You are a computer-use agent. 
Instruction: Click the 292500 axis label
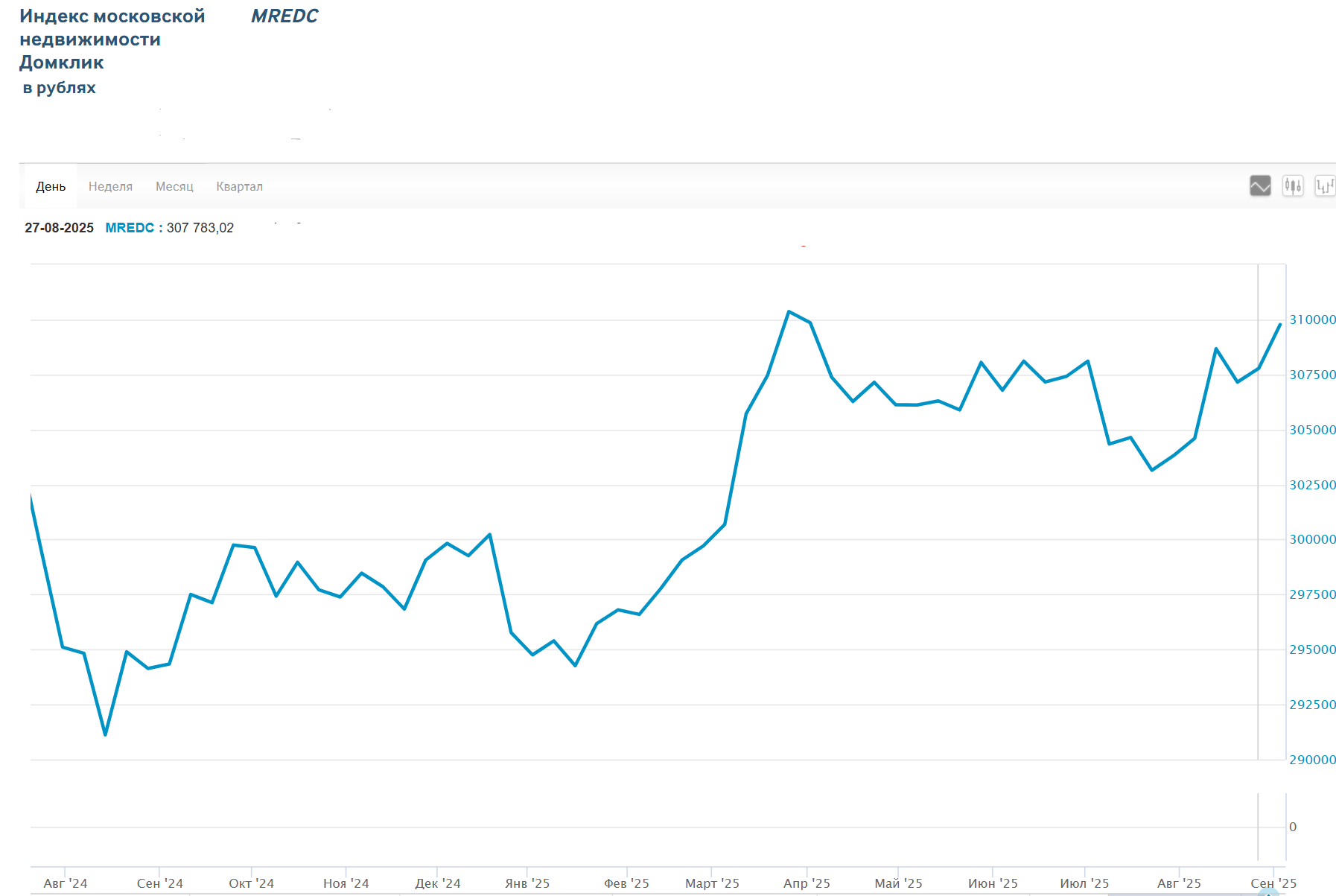(x=1312, y=705)
